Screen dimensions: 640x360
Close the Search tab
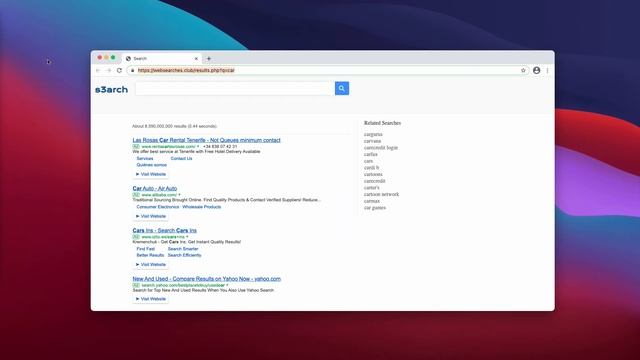tap(196, 58)
